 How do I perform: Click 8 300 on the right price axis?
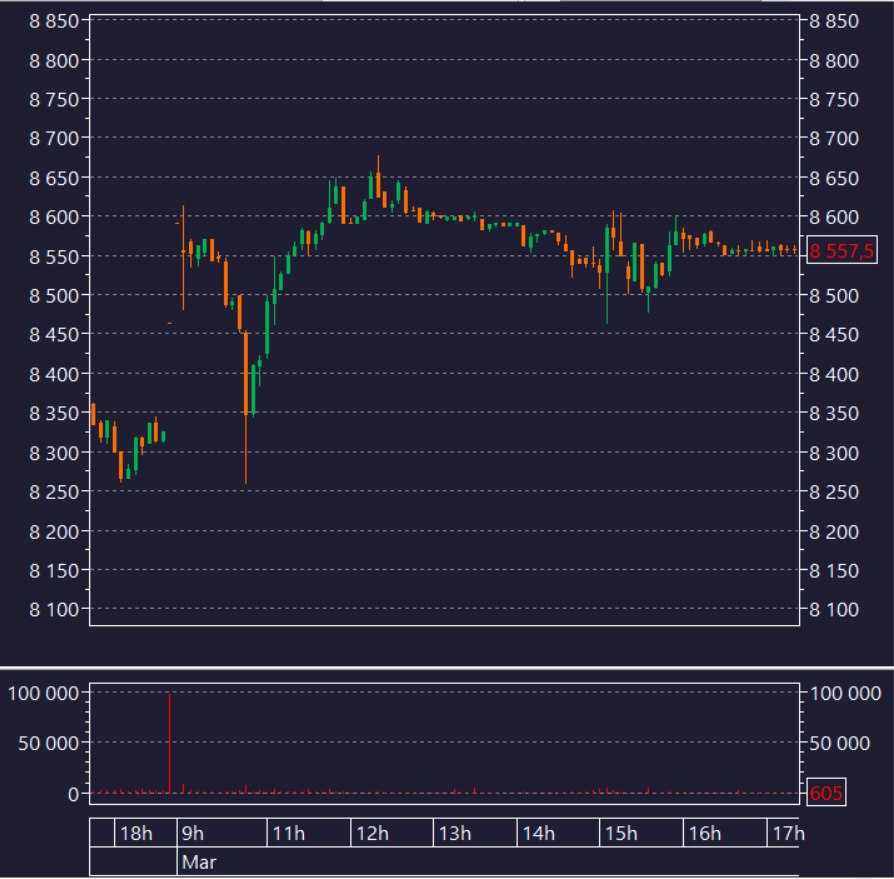[834, 453]
